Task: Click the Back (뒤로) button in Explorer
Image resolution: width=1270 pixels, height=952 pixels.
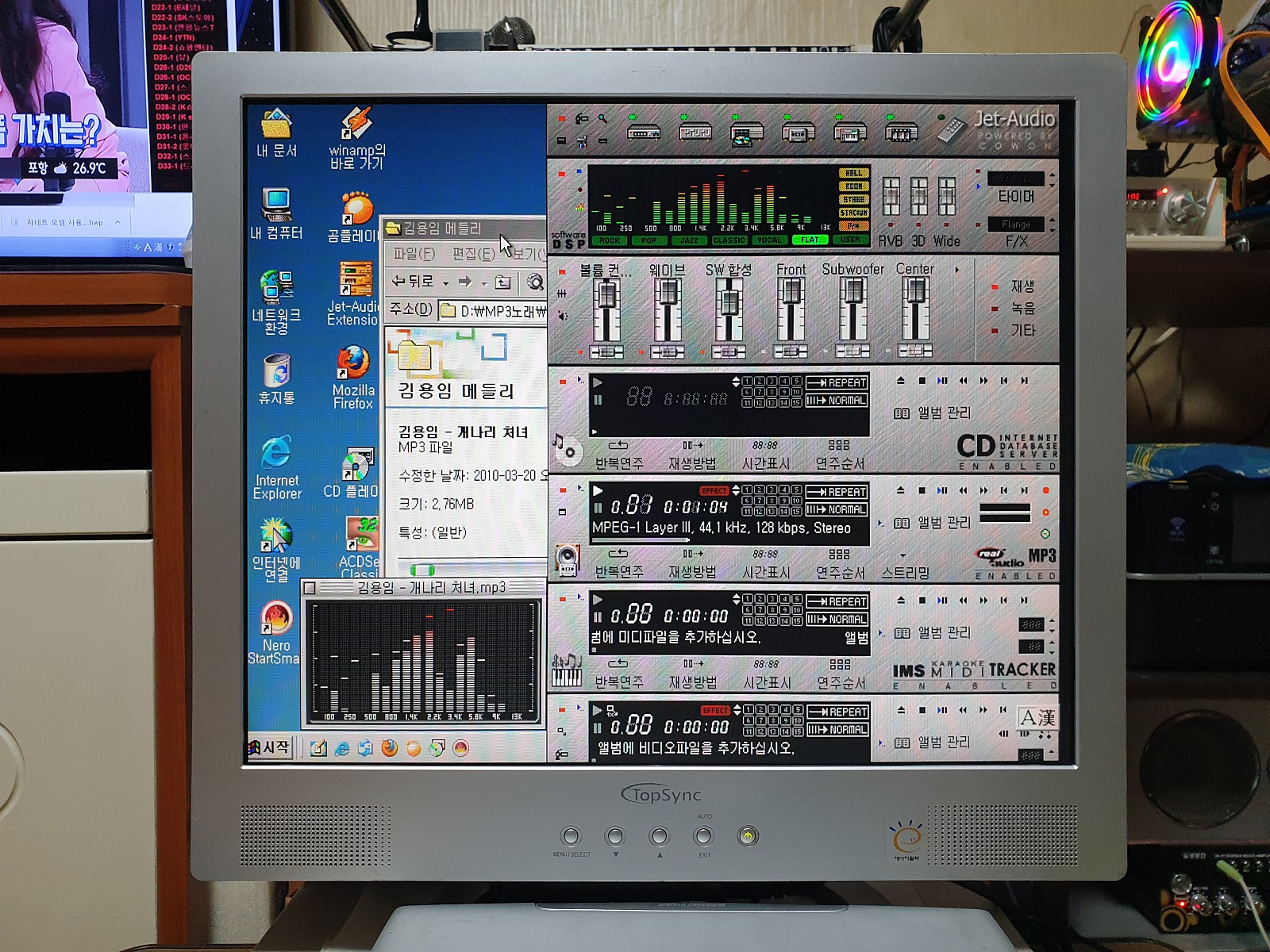Action: point(413,282)
